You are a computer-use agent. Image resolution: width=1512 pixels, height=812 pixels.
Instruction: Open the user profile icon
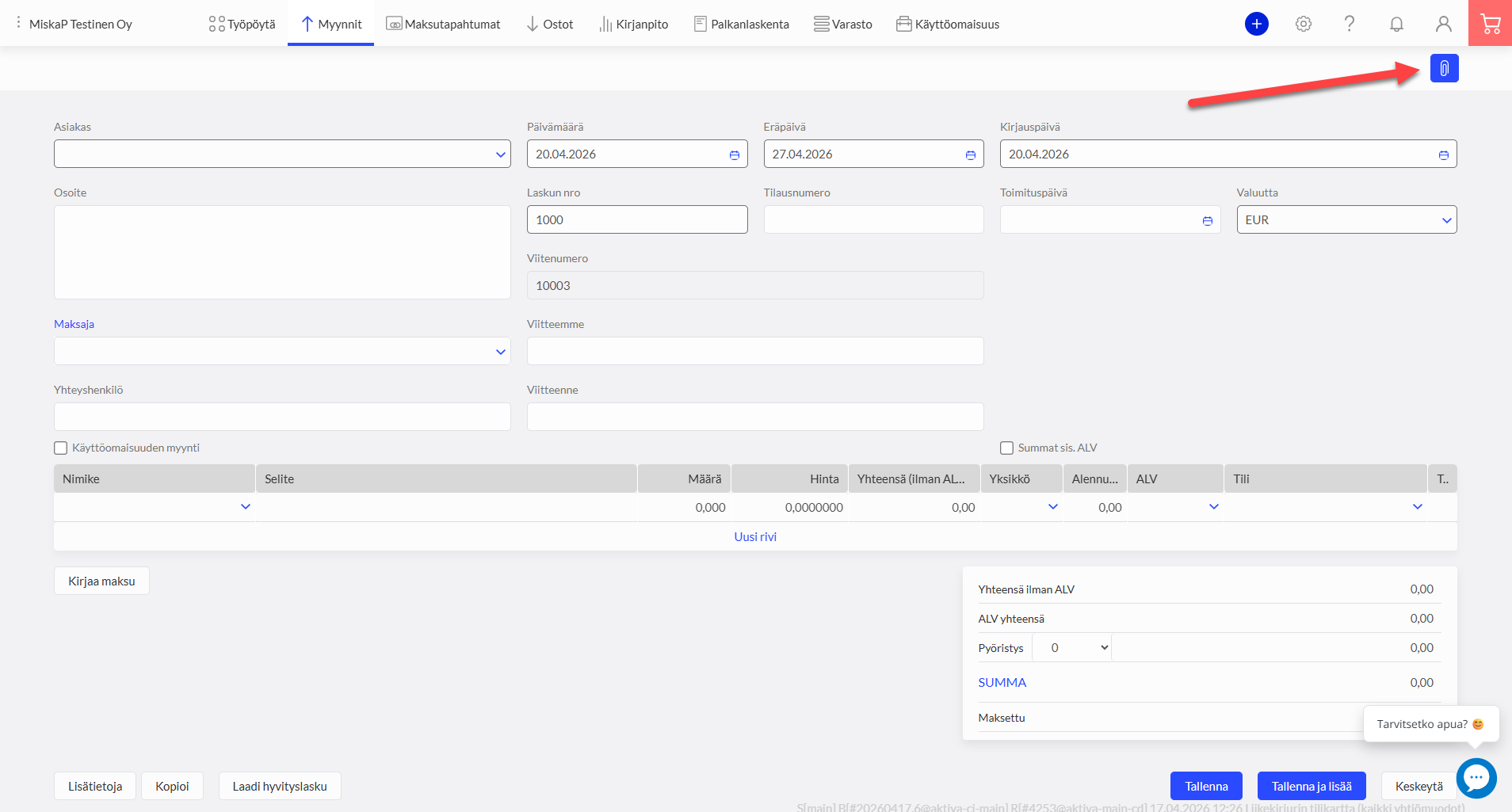[1443, 24]
